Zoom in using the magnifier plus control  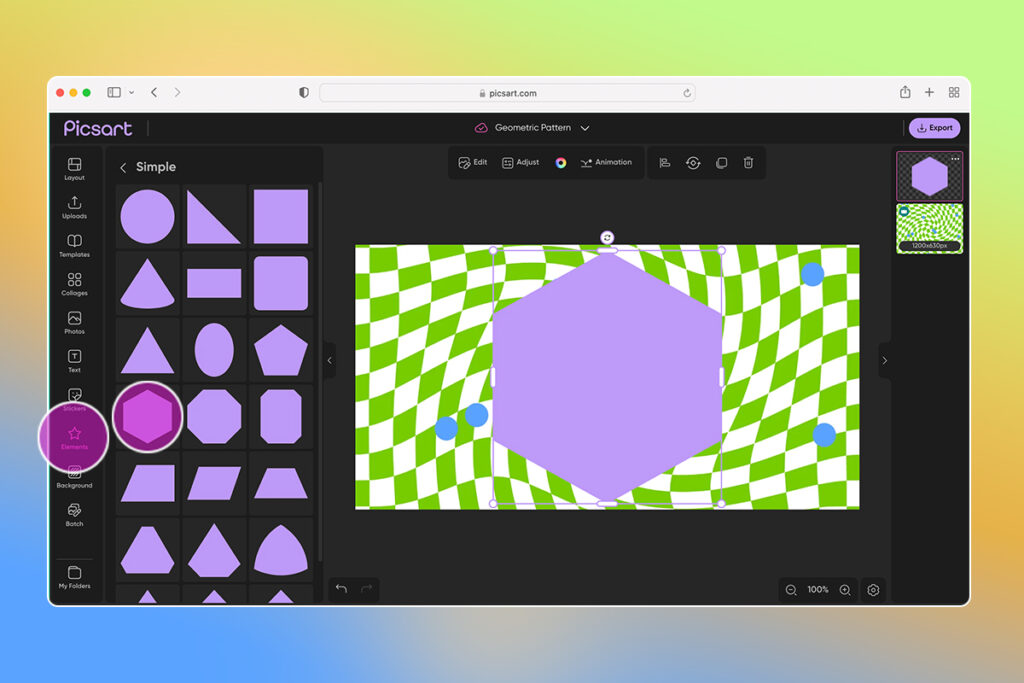tap(845, 590)
